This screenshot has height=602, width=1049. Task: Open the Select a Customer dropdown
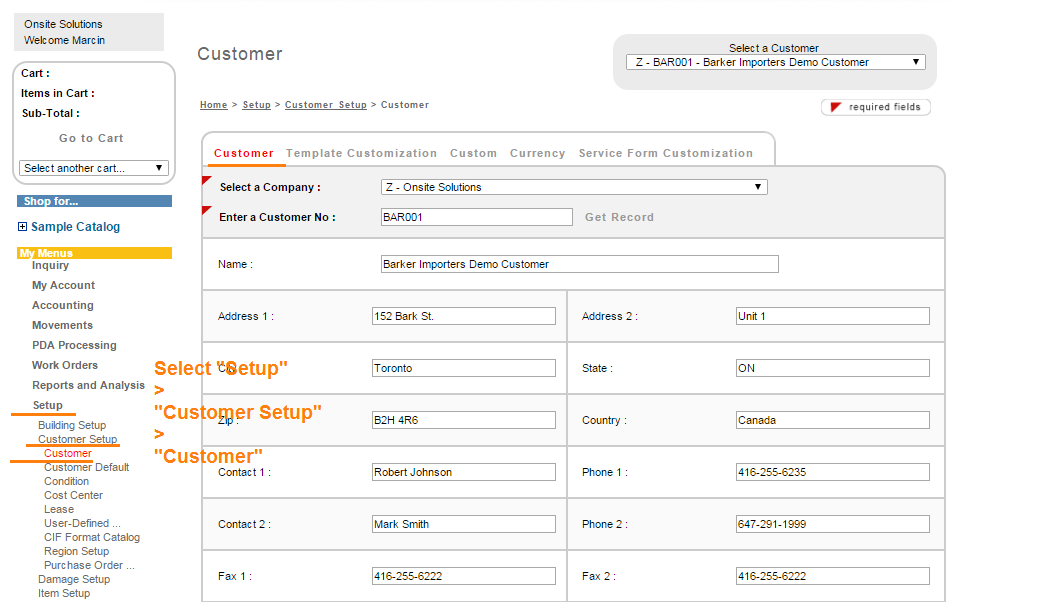point(775,62)
